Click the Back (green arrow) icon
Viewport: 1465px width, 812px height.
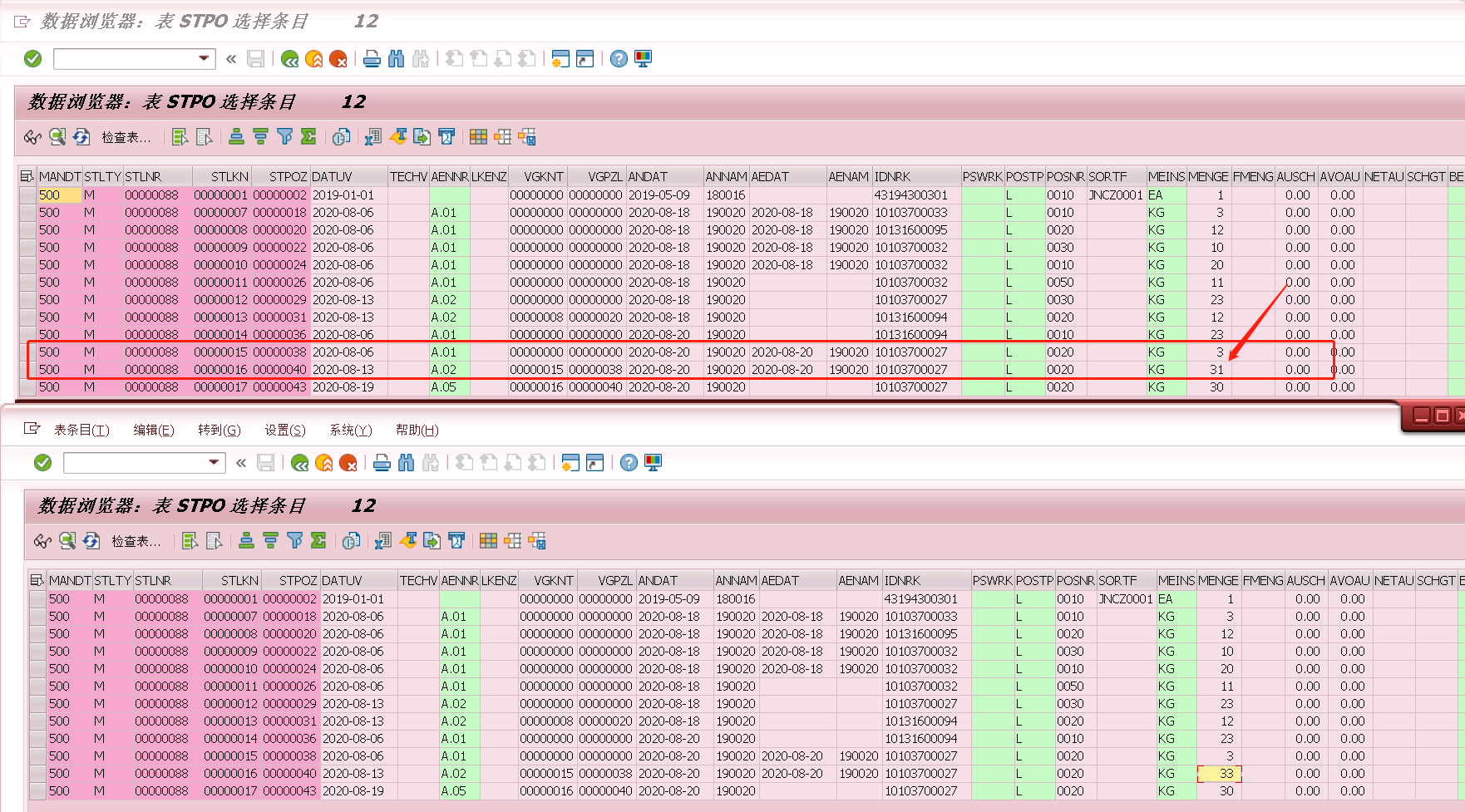pyautogui.click(x=289, y=58)
